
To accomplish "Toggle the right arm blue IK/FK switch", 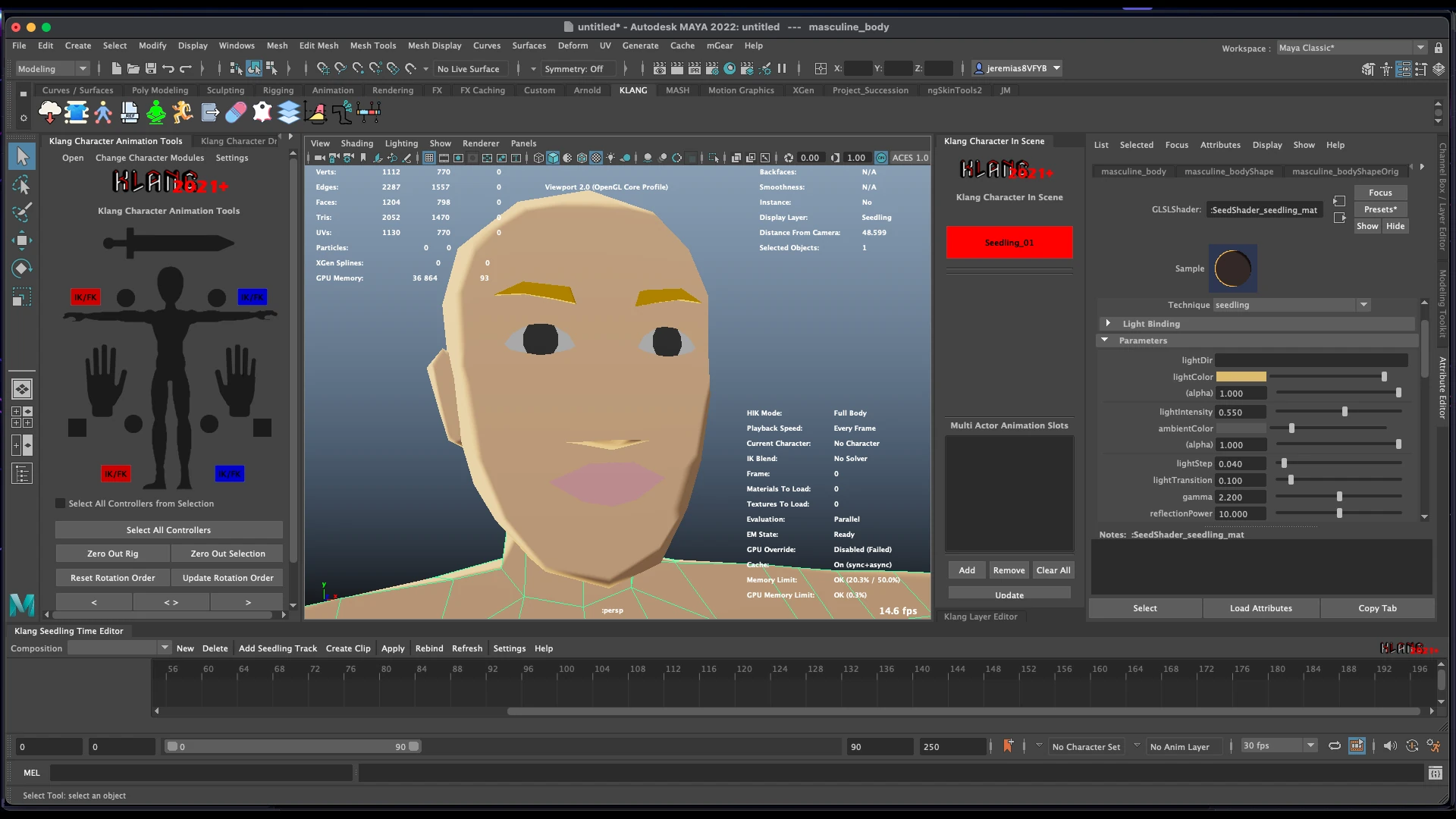I will [253, 297].
